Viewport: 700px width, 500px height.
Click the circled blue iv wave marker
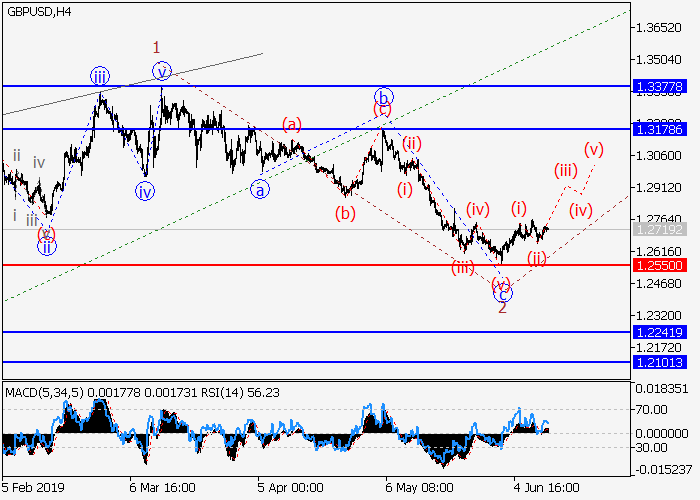pyautogui.click(x=146, y=192)
